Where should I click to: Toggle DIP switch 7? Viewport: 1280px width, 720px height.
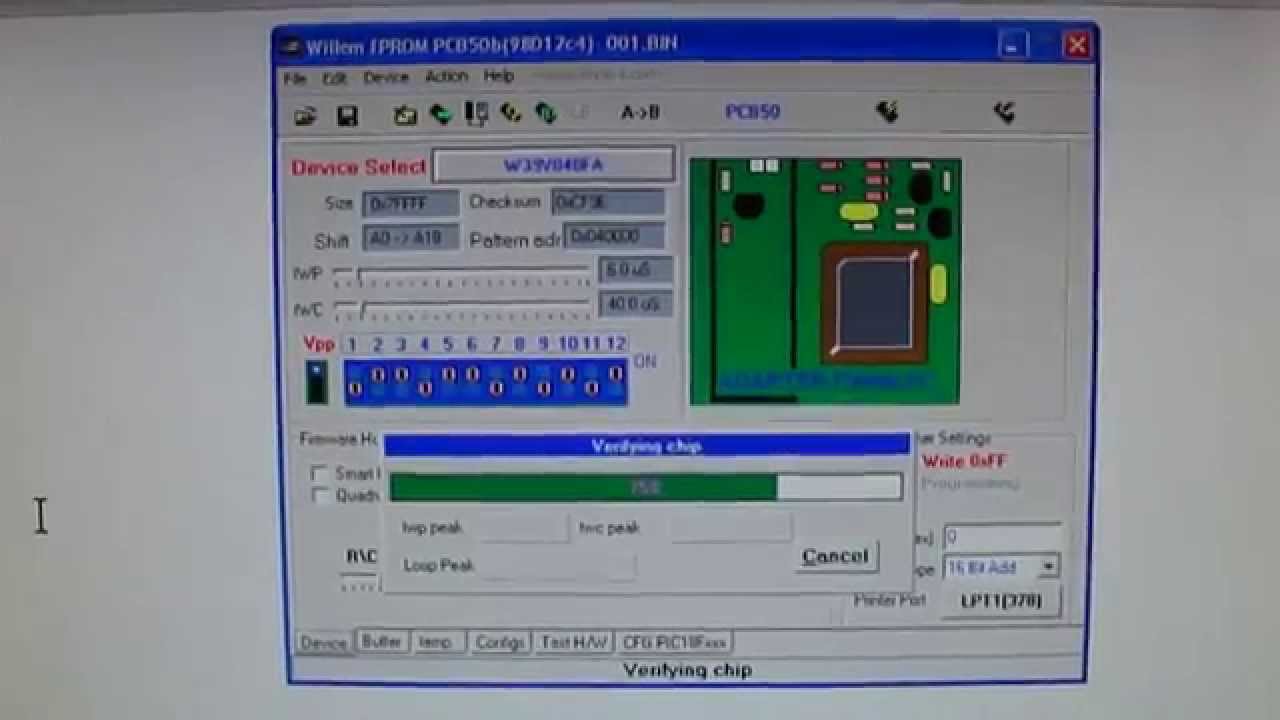click(x=496, y=380)
